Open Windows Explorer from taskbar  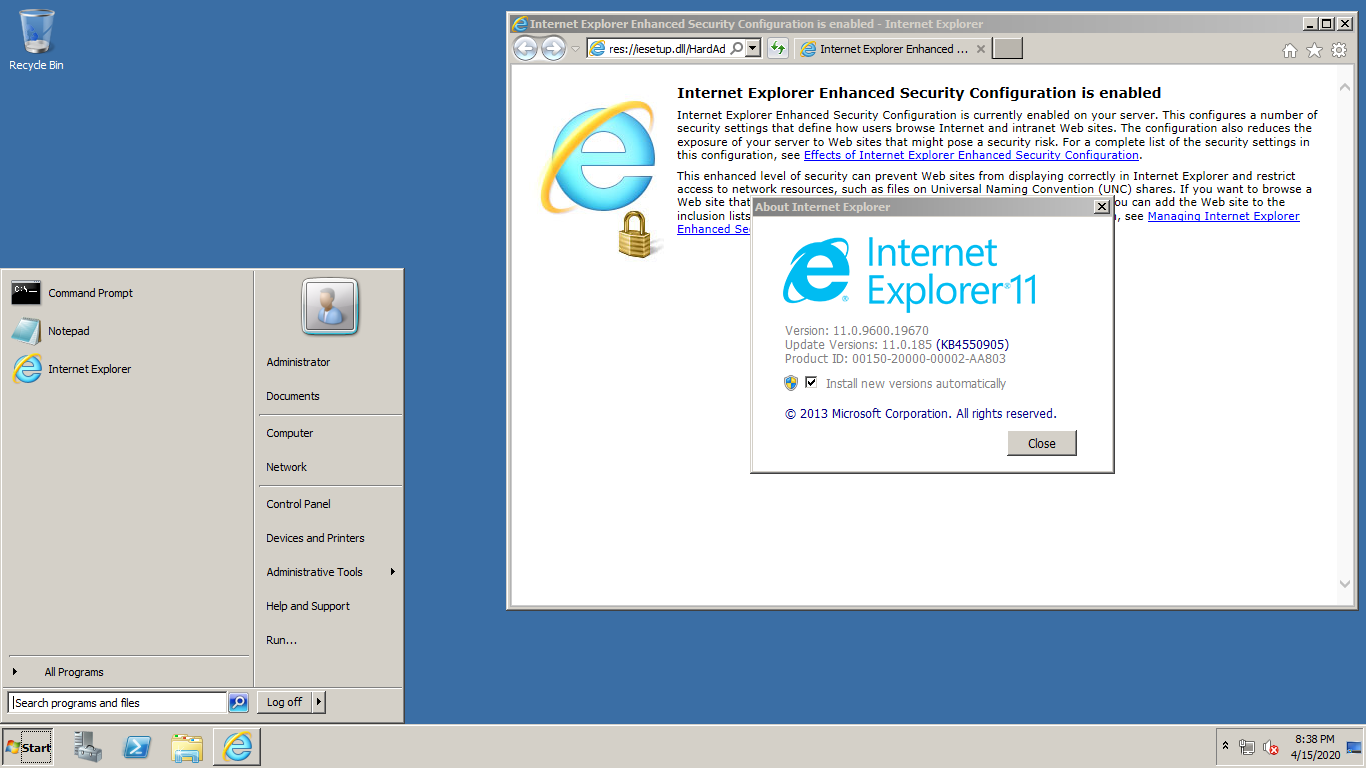187,747
